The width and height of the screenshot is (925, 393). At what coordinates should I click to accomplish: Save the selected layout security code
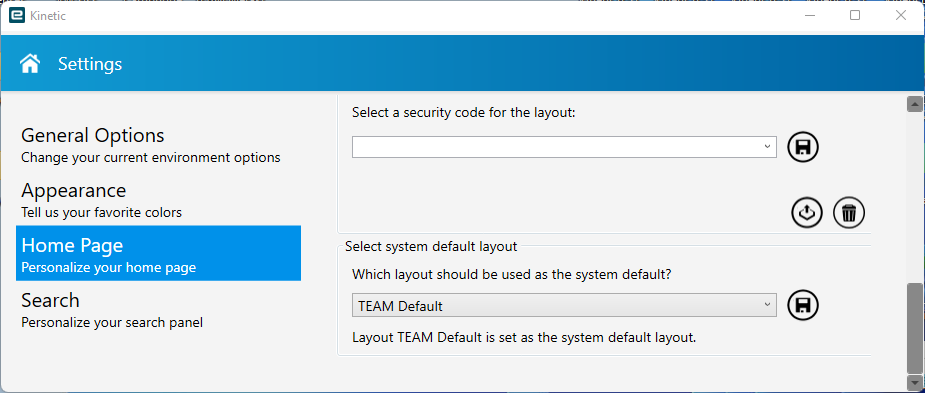(803, 147)
